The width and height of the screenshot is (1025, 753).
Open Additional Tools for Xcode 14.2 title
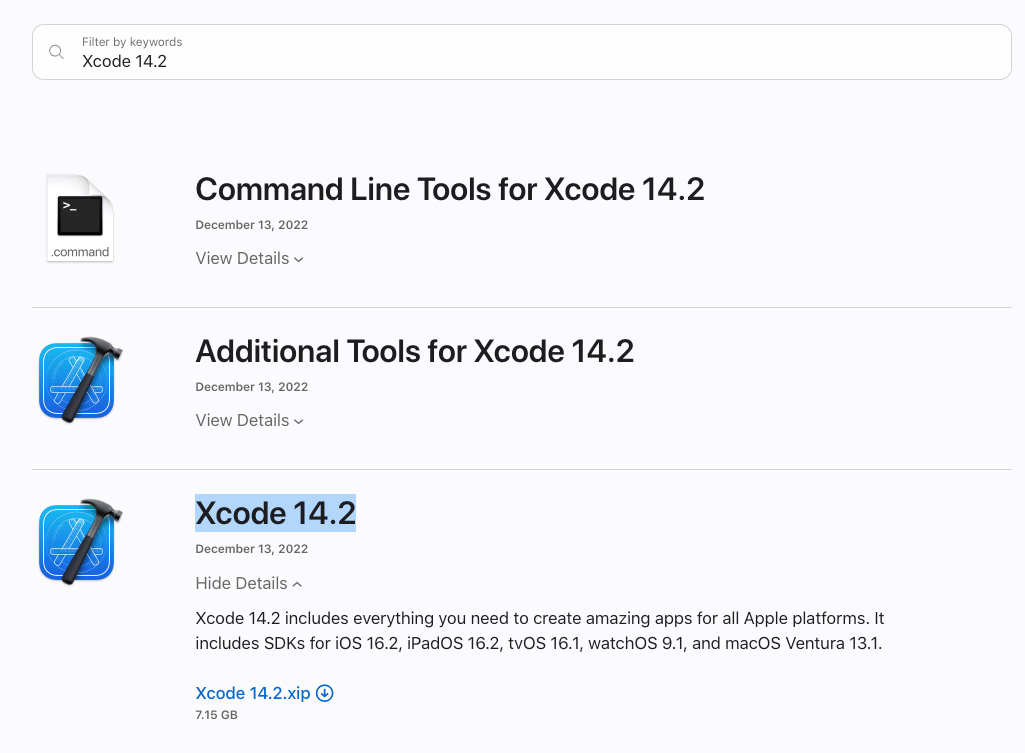414,352
